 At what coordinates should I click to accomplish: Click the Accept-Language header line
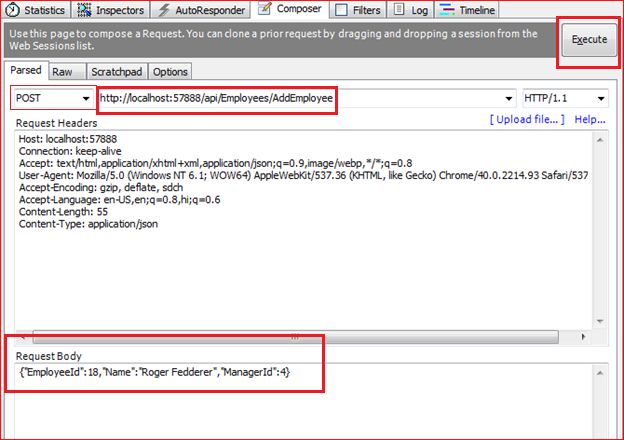[119, 200]
